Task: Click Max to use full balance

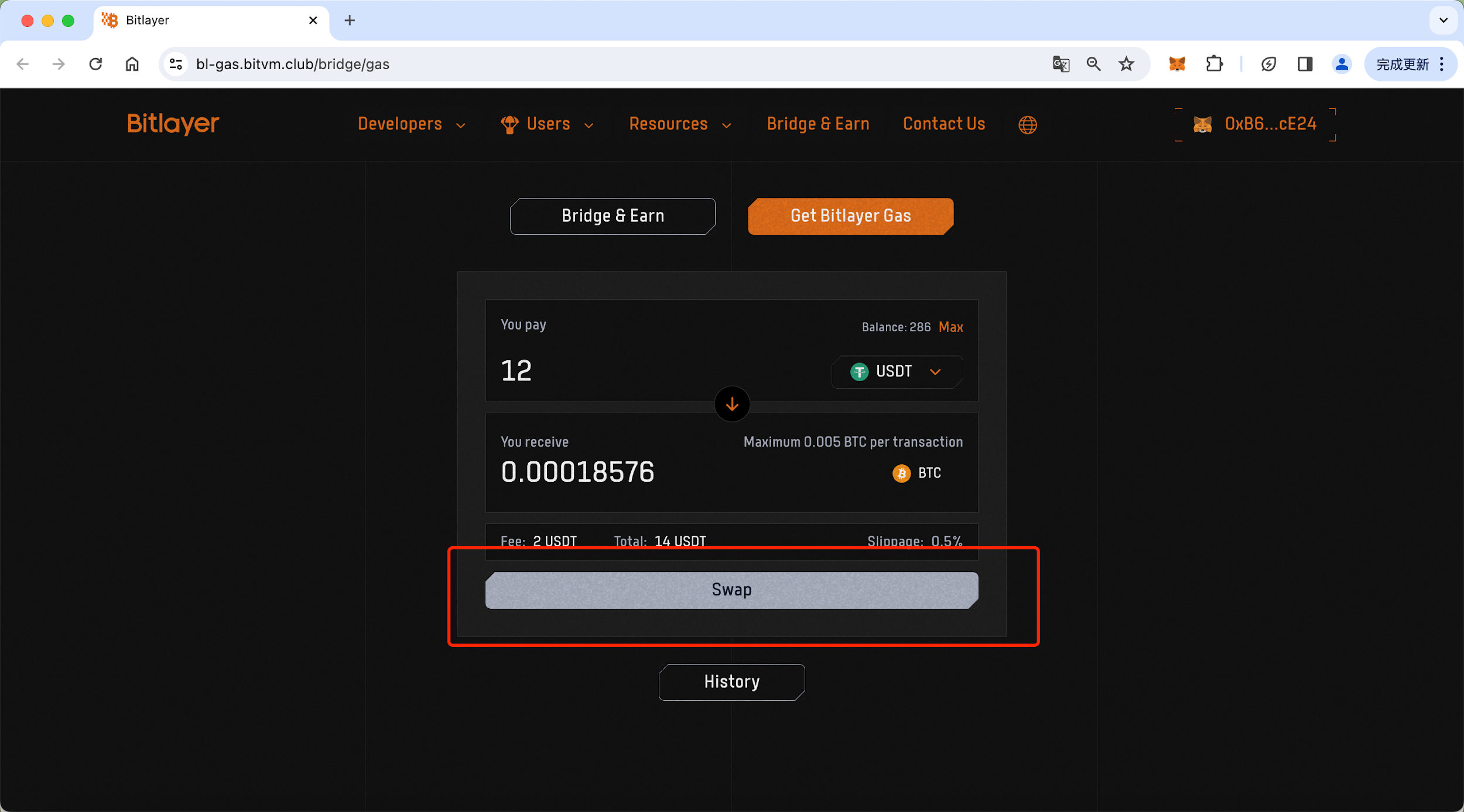Action: 950,327
